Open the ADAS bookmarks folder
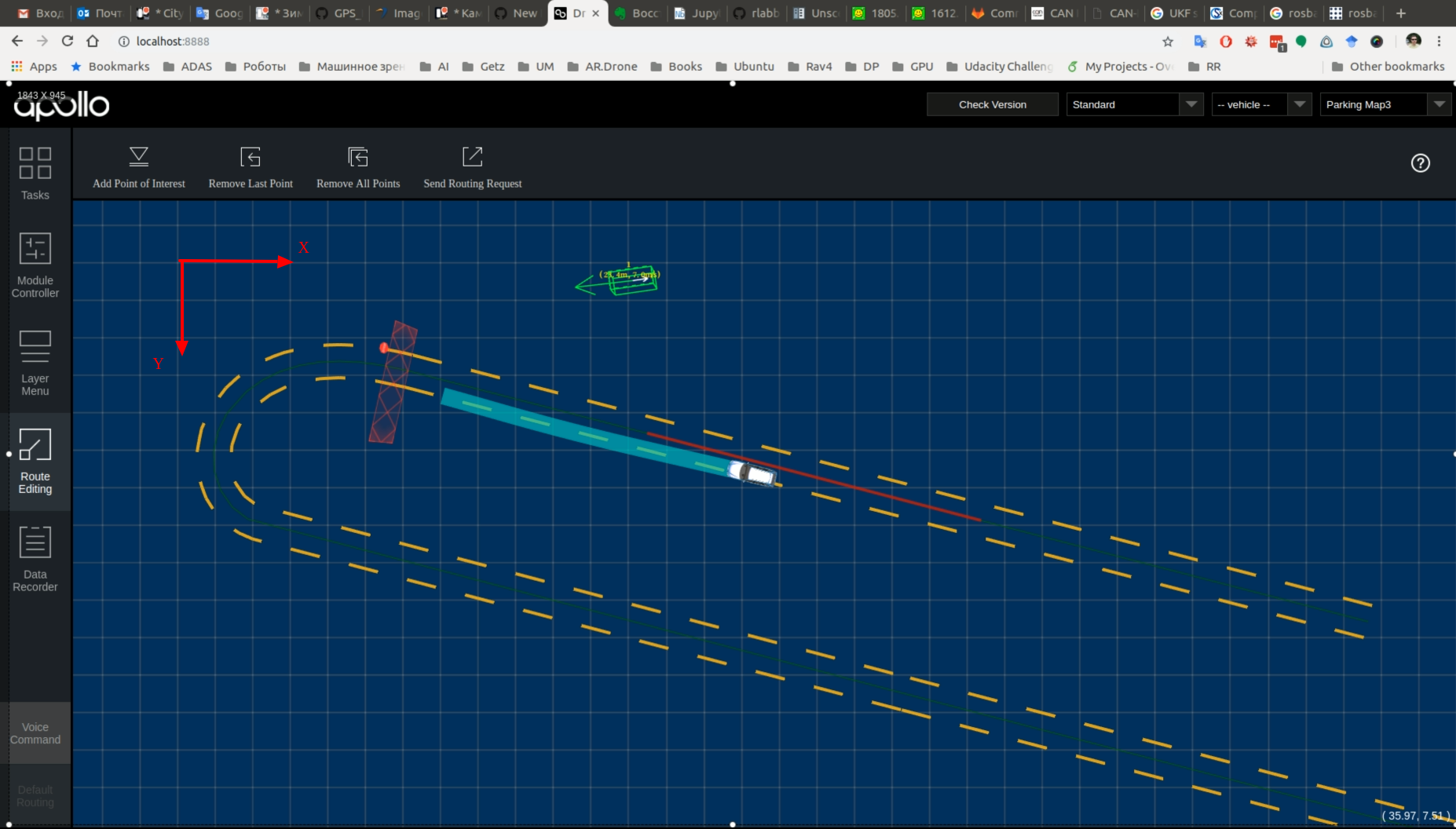This screenshot has width=1456, height=829. (x=188, y=67)
